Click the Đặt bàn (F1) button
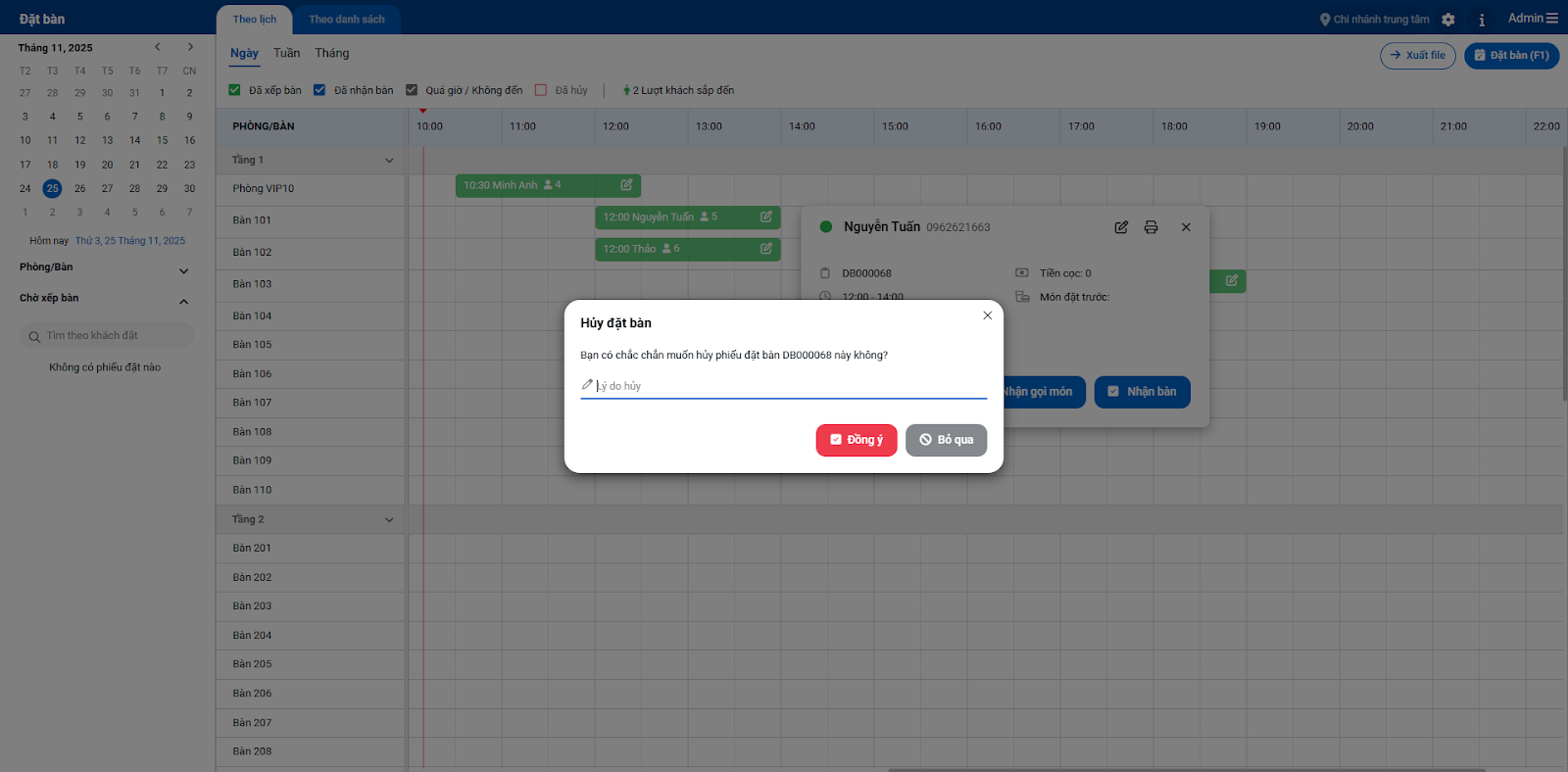Image resolution: width=1568 pixels, height=772 pixels. click(1511, 56)
